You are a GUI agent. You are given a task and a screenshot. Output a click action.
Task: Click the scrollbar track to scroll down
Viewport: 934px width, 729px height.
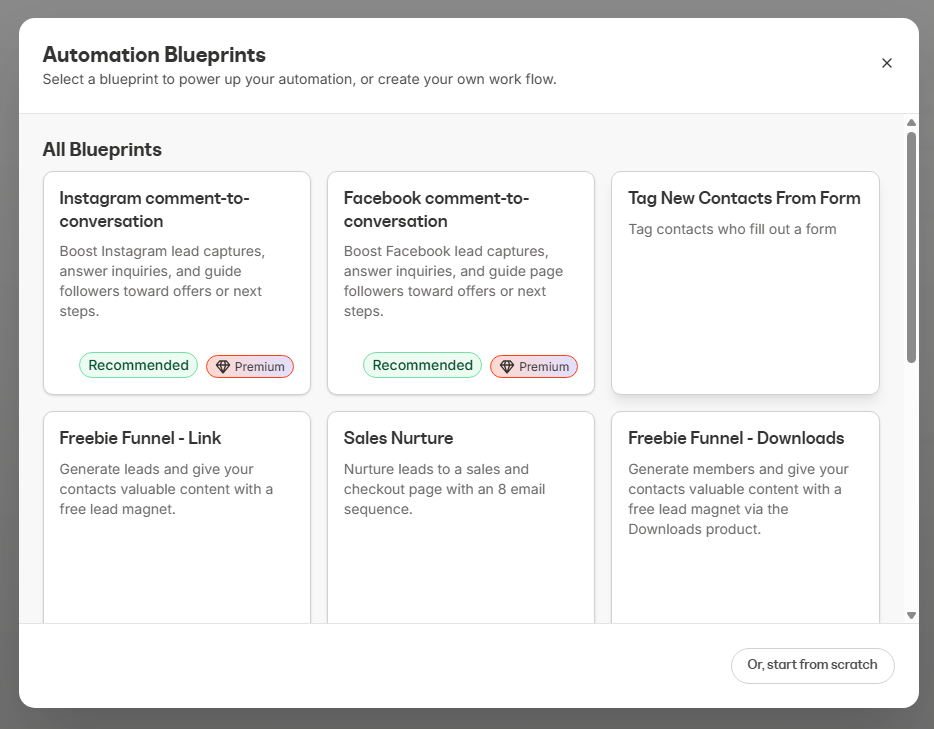[910, 480]
